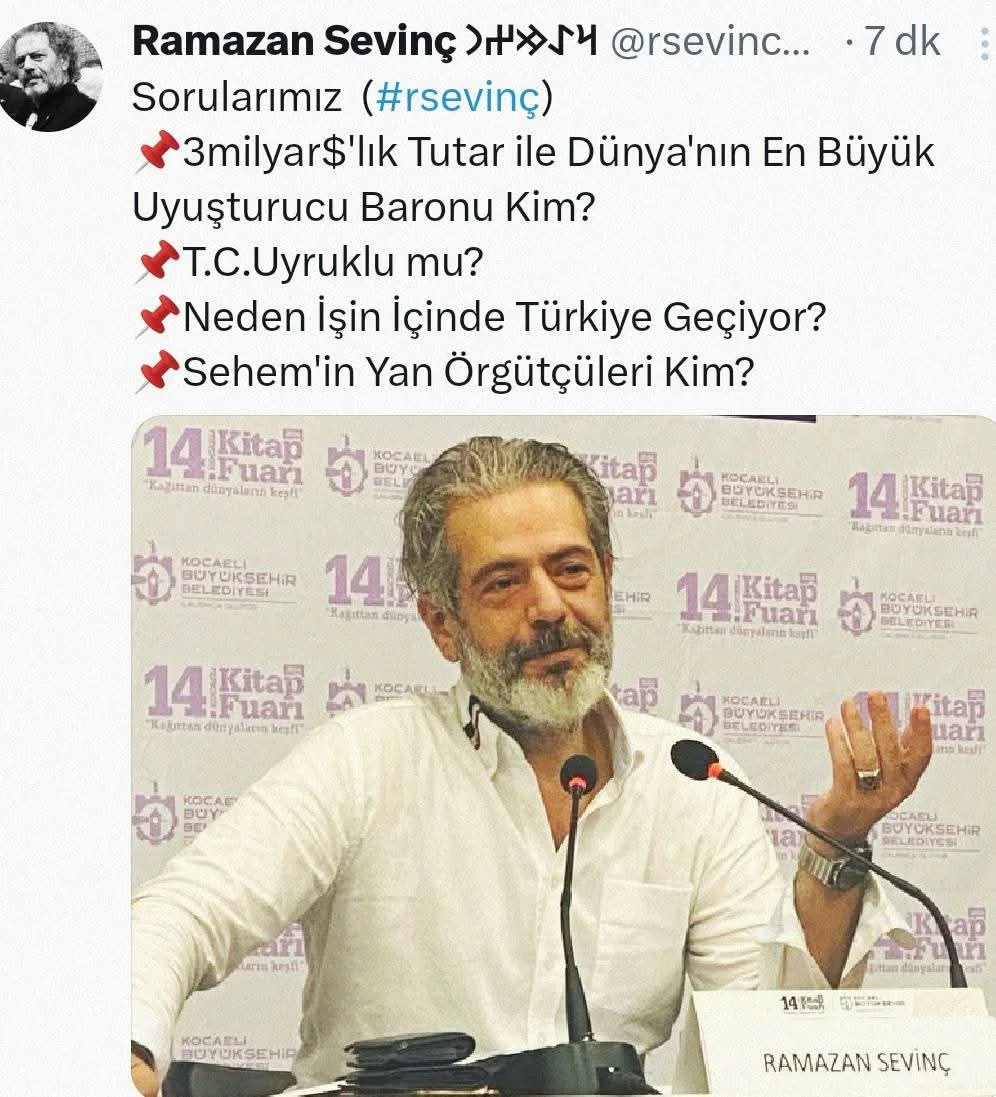Viewport: 996px width, 1097px height.
Task: Open the #rsevinç hashtag link
Action: pos(458,97)
